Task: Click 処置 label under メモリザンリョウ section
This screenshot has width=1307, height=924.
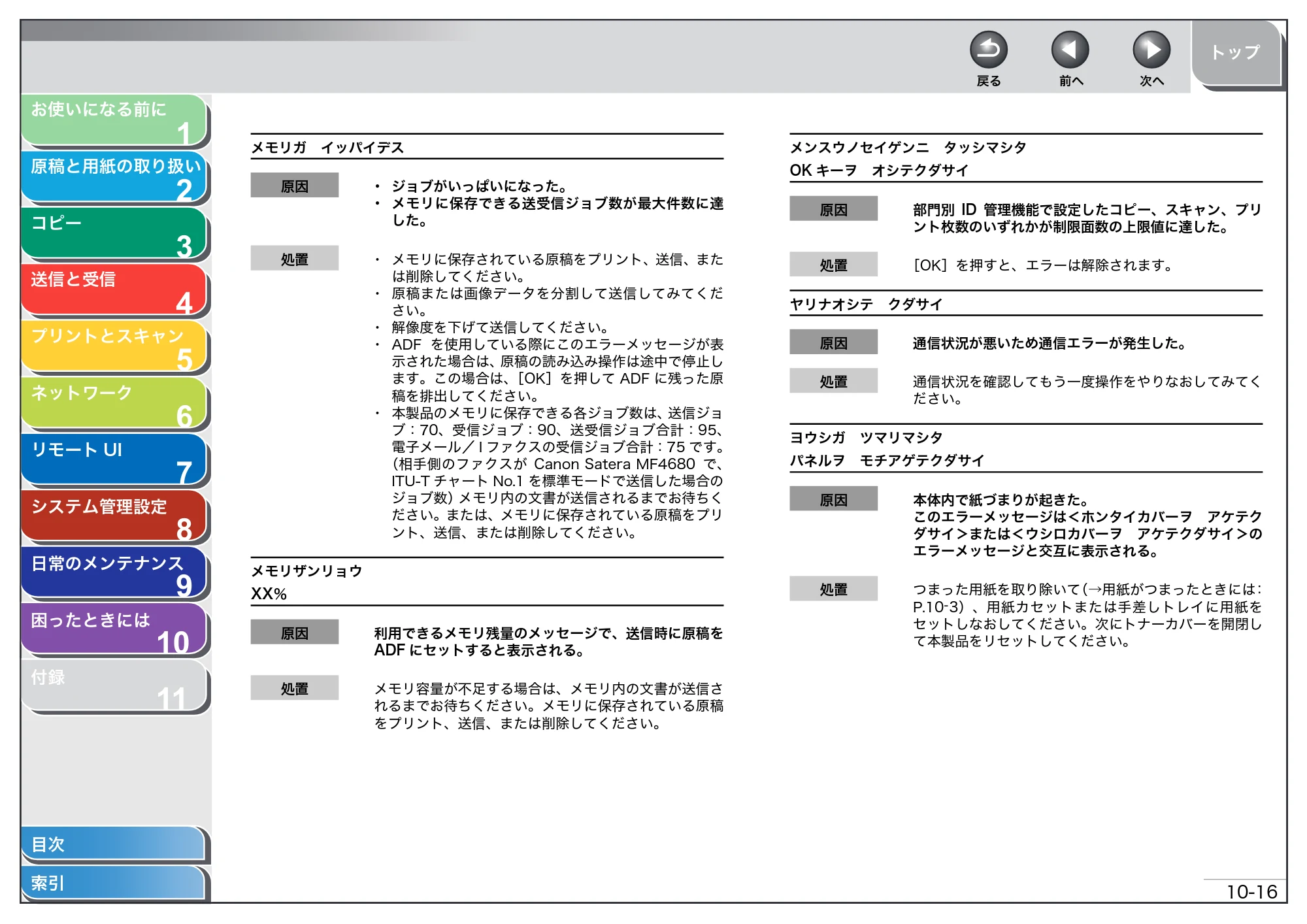Action: tap(295, 687)
